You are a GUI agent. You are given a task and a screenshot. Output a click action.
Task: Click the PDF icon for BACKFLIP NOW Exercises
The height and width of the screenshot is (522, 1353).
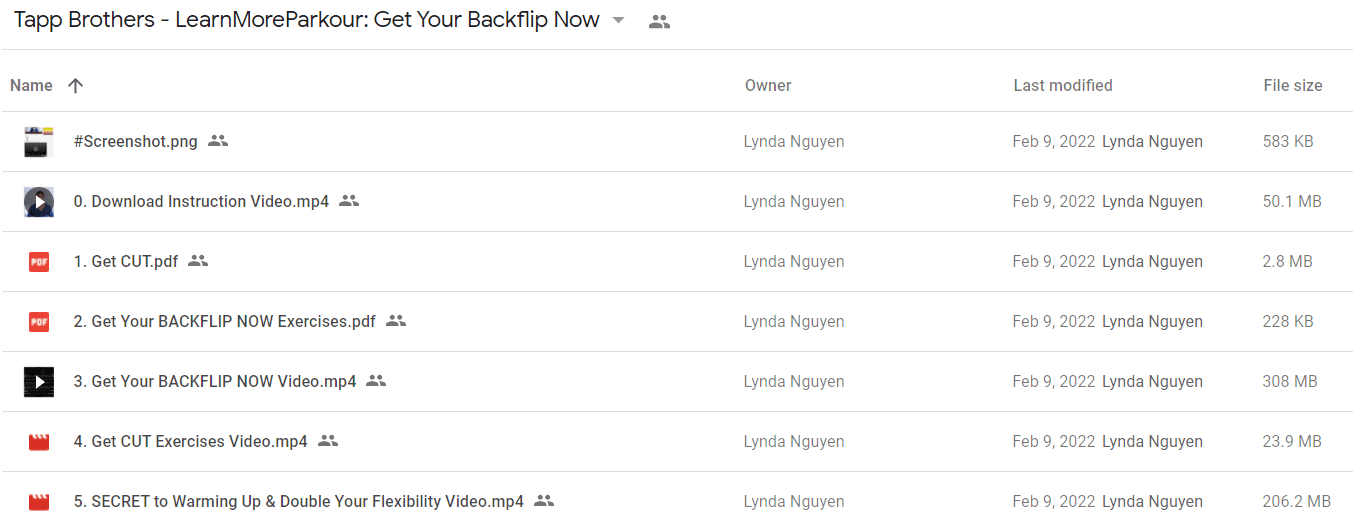[38, 322]
